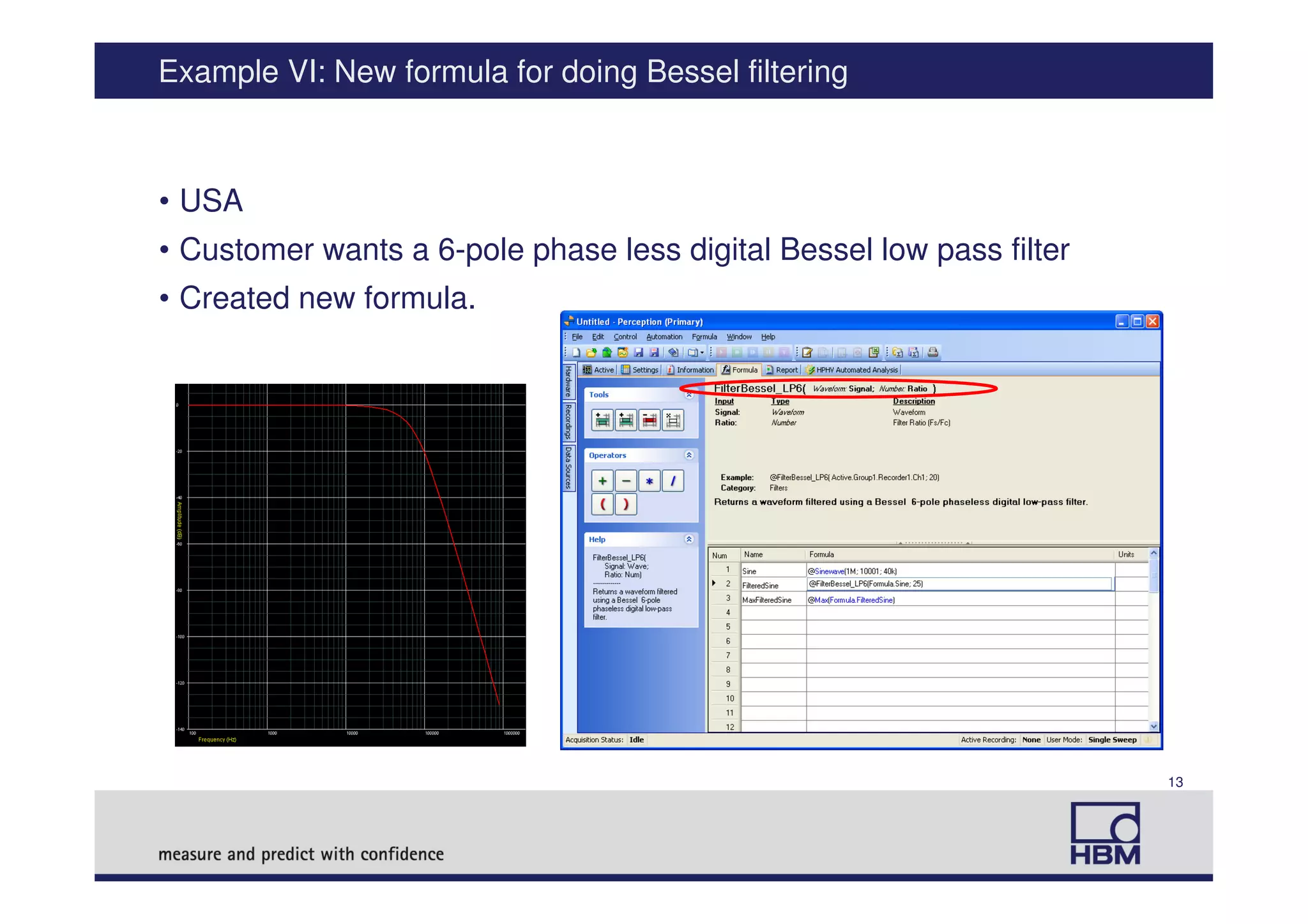
Task: Open the Formula menu
Action: click(x=704, y=337)
